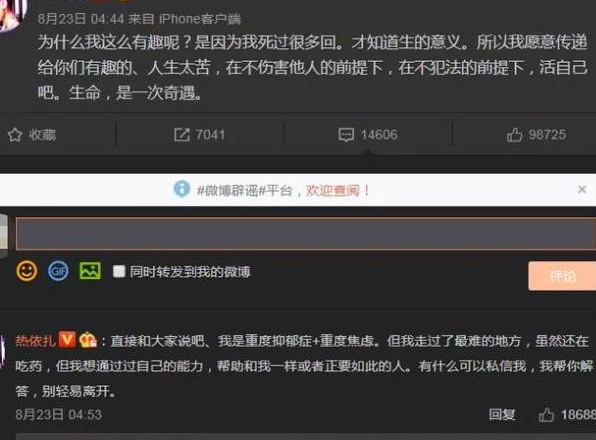Click the repost icon showing 7041
596x440 pixels.
(x=181, y=135)
